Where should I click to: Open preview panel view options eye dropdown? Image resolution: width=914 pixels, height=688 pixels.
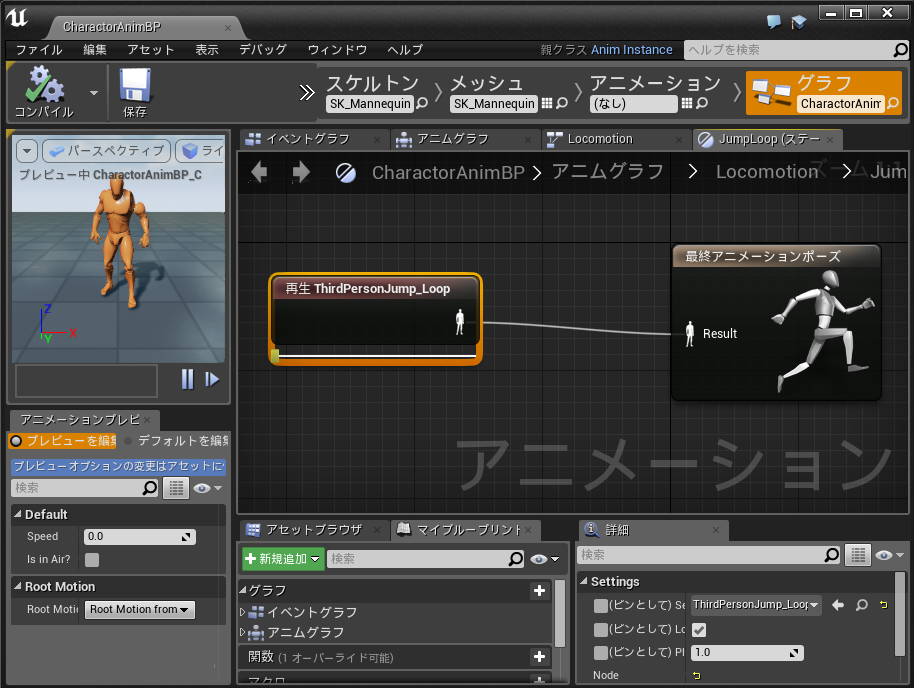208,488
